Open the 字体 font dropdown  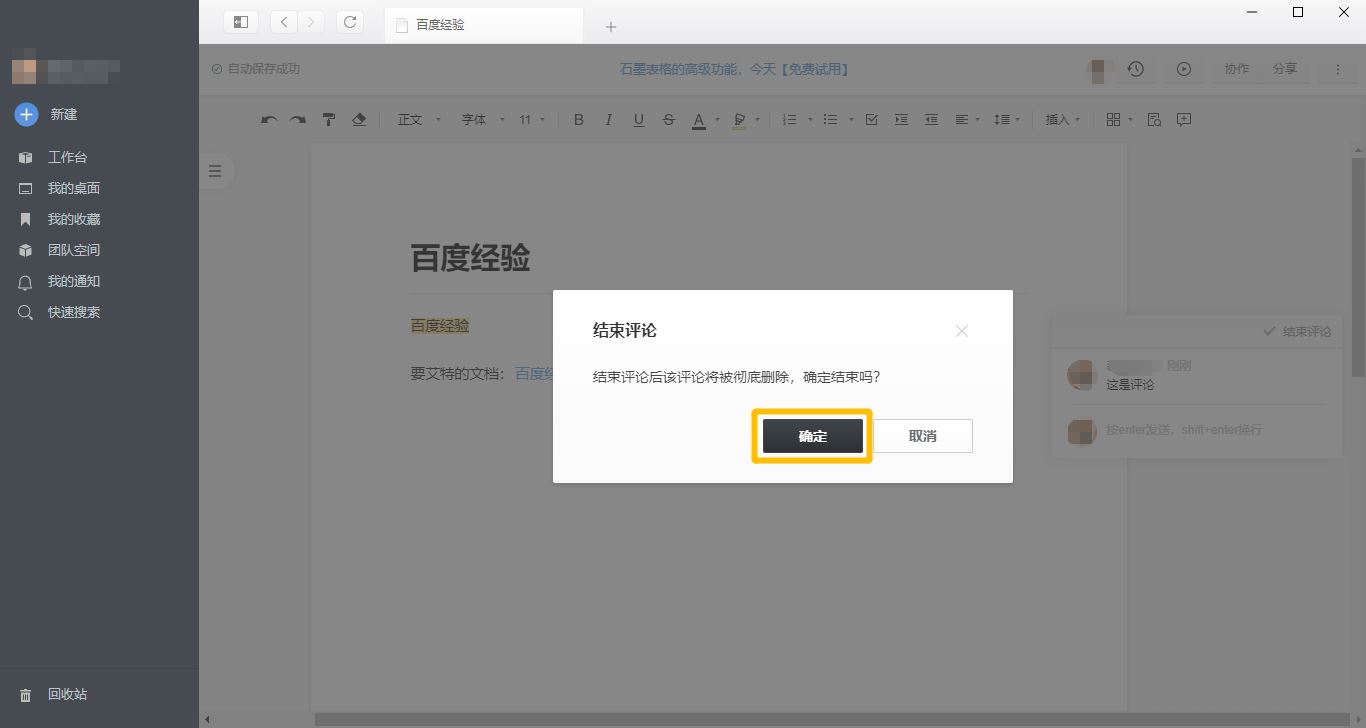[x=483, y=120]
